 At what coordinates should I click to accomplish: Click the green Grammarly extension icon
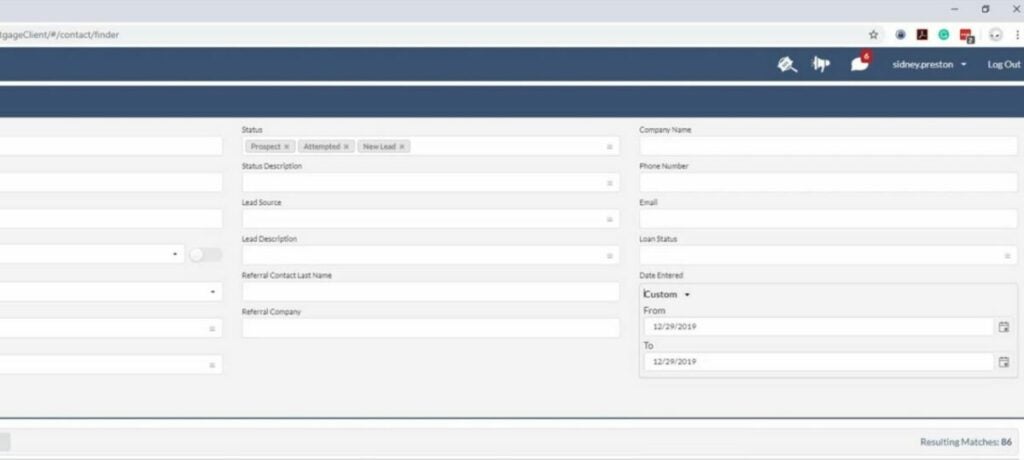tap(944, 35)
